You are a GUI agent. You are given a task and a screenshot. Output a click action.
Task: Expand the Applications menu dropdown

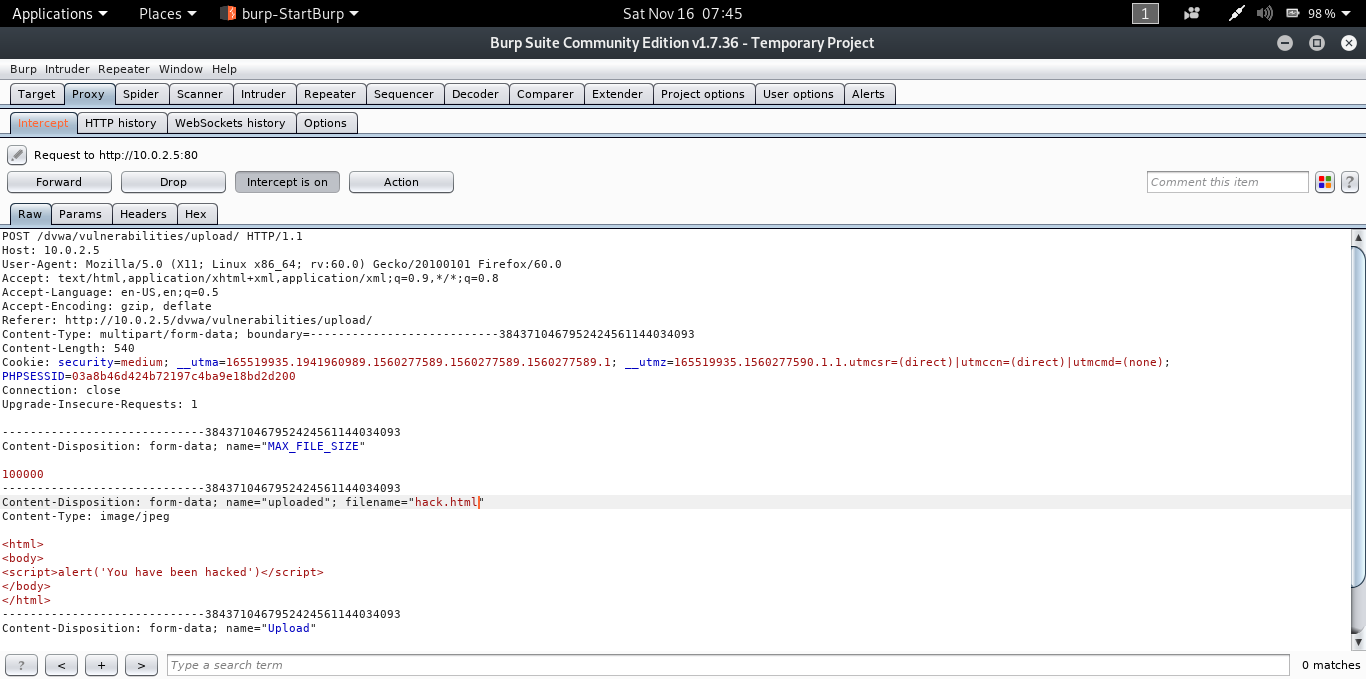(x=60, y=13)
